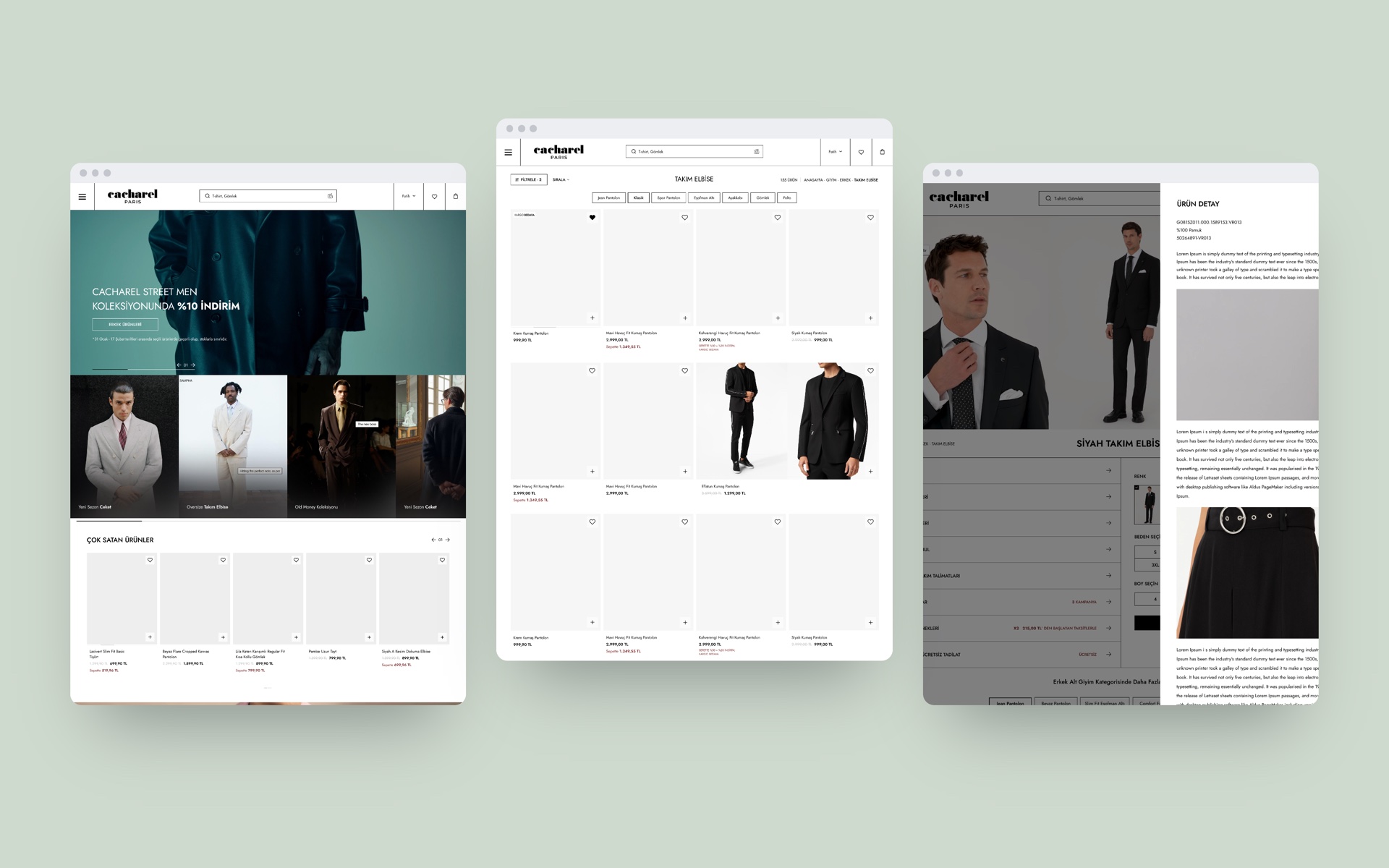Open Fatih location dropdown in left homepage window
Viewport: 1389px width, 868px height.
coord(409,196)
